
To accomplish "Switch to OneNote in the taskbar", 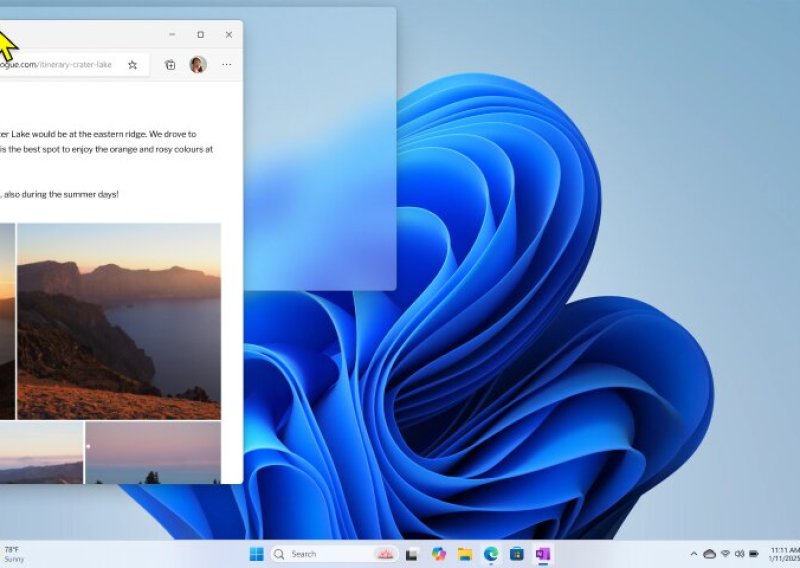I will (x=543, y=554).
